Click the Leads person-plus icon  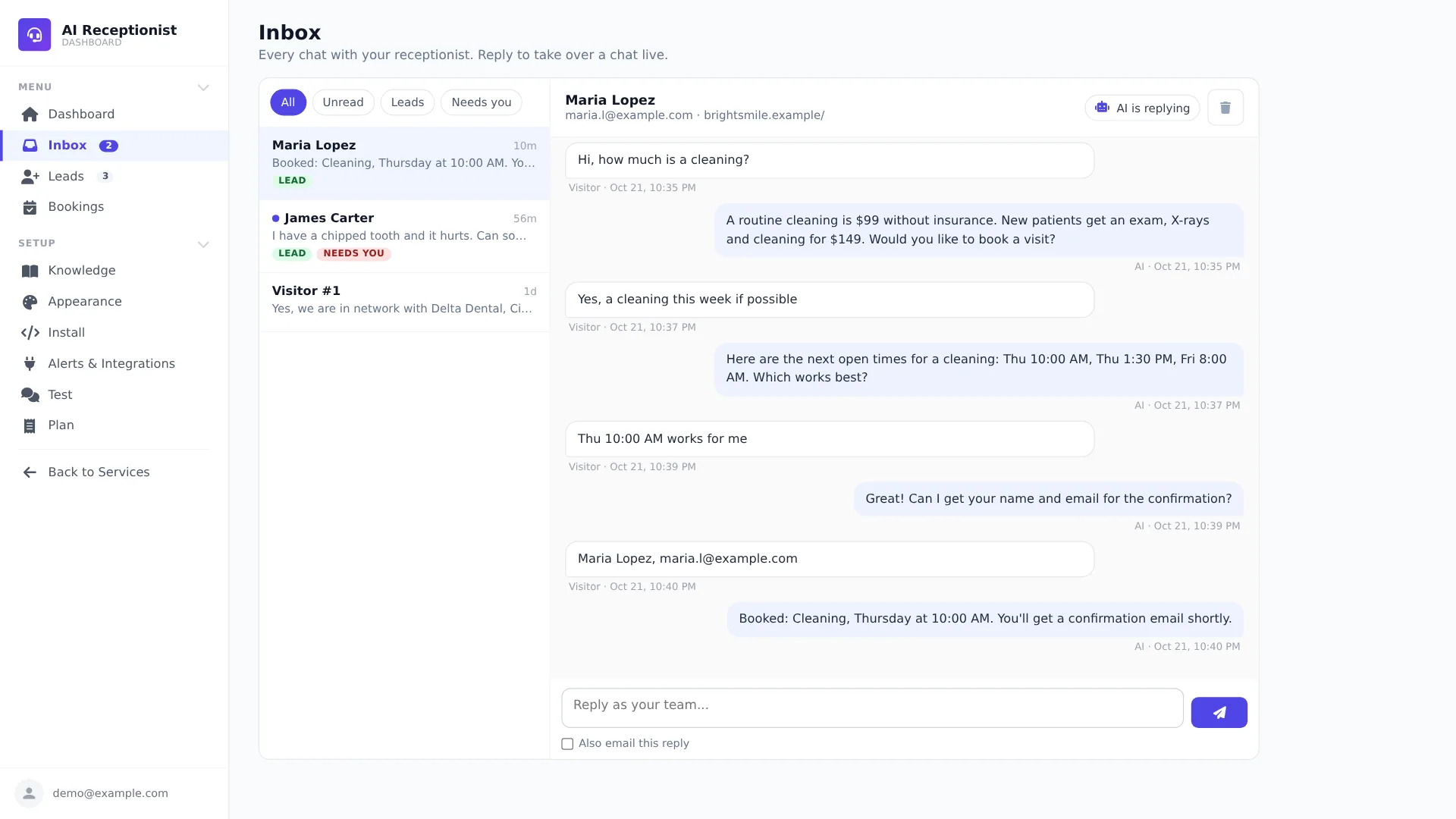(x=30, y=177)
